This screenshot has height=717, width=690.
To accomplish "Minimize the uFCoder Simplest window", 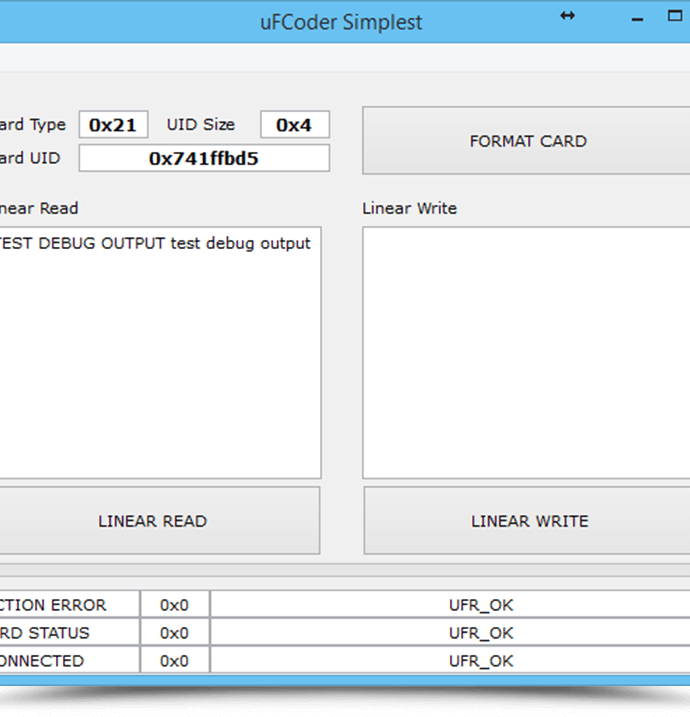I will (x=637, y=19).
